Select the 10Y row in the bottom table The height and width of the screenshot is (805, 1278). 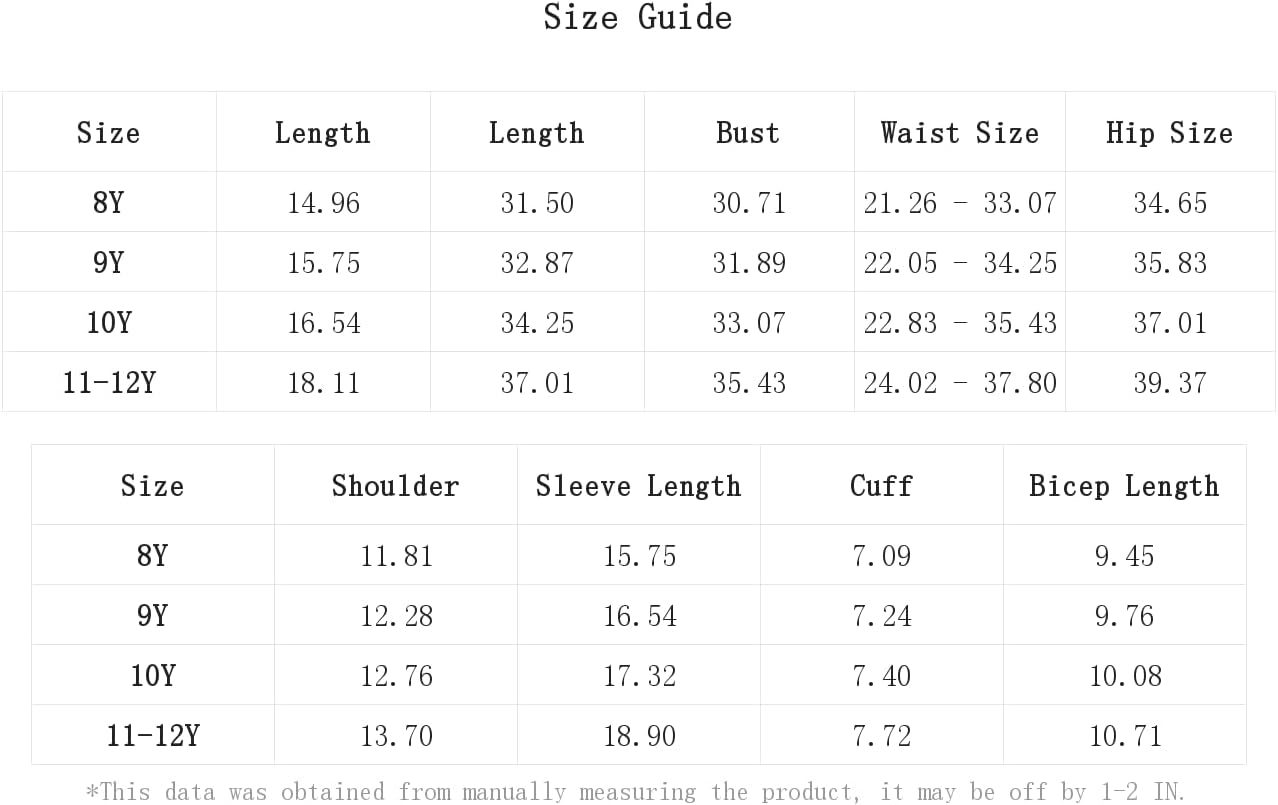638,675
